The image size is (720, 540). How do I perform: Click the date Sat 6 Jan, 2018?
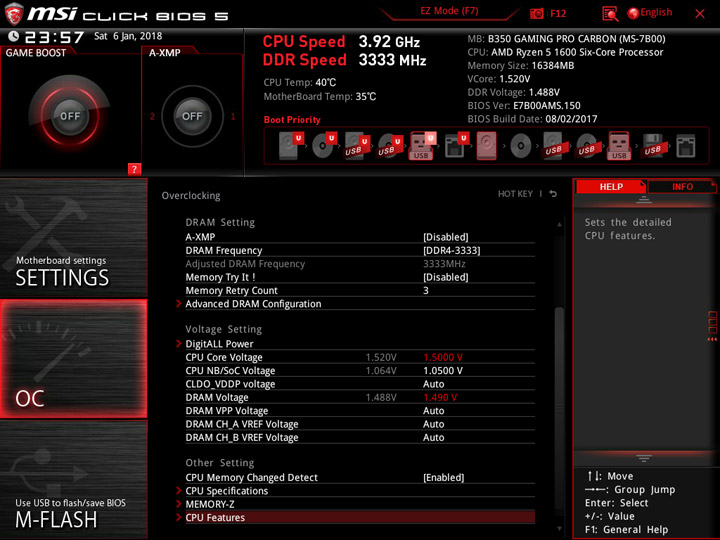point(128,36)
